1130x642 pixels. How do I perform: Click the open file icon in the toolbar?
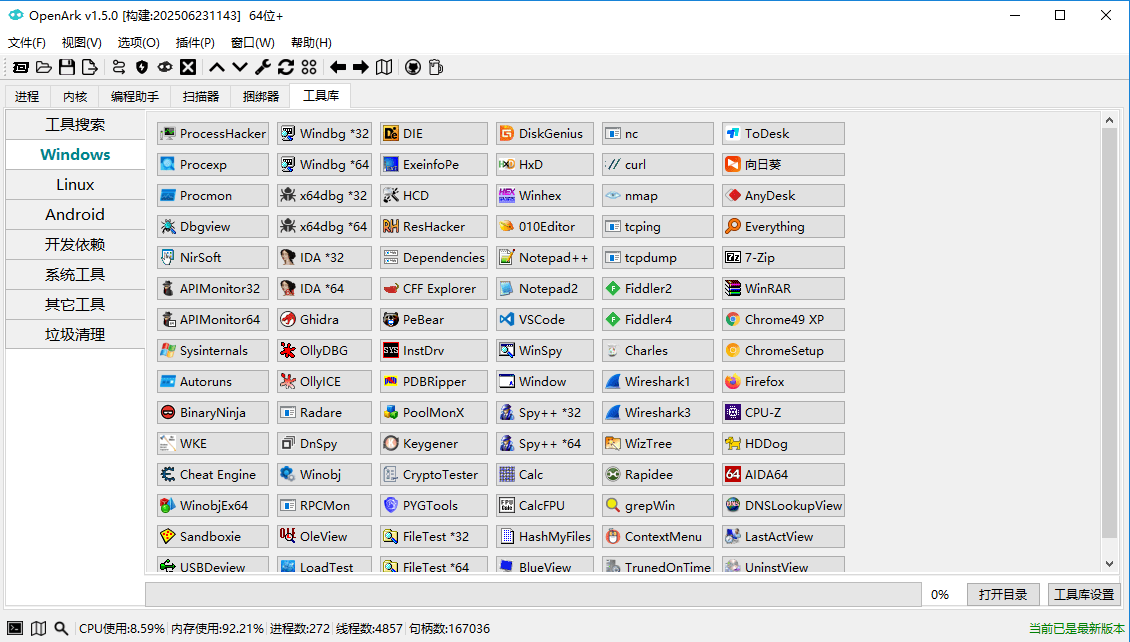[x=44, y=67]
